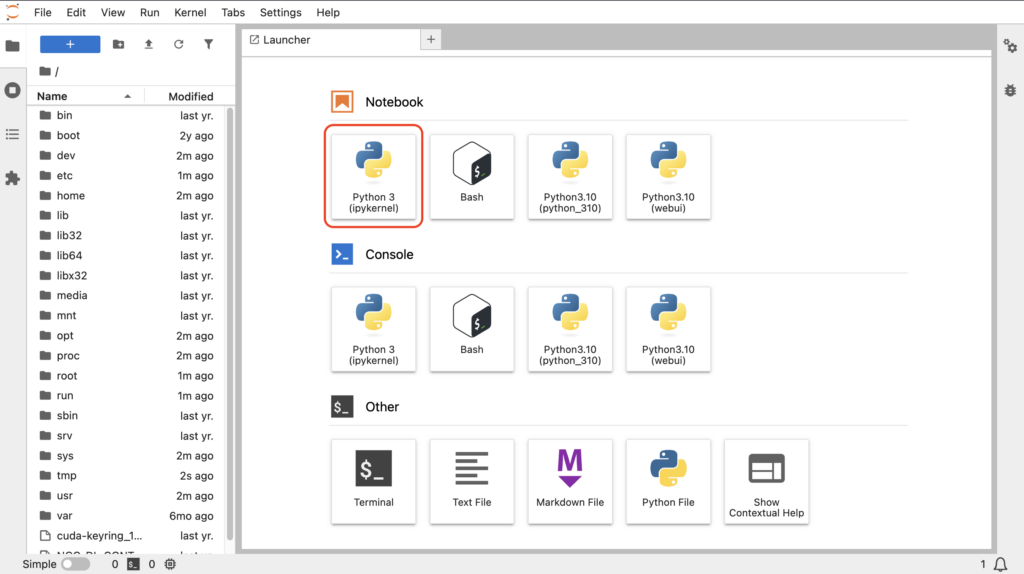
Task: Create Python3.10 (python_310) notebook
Action: coord(570,176)
